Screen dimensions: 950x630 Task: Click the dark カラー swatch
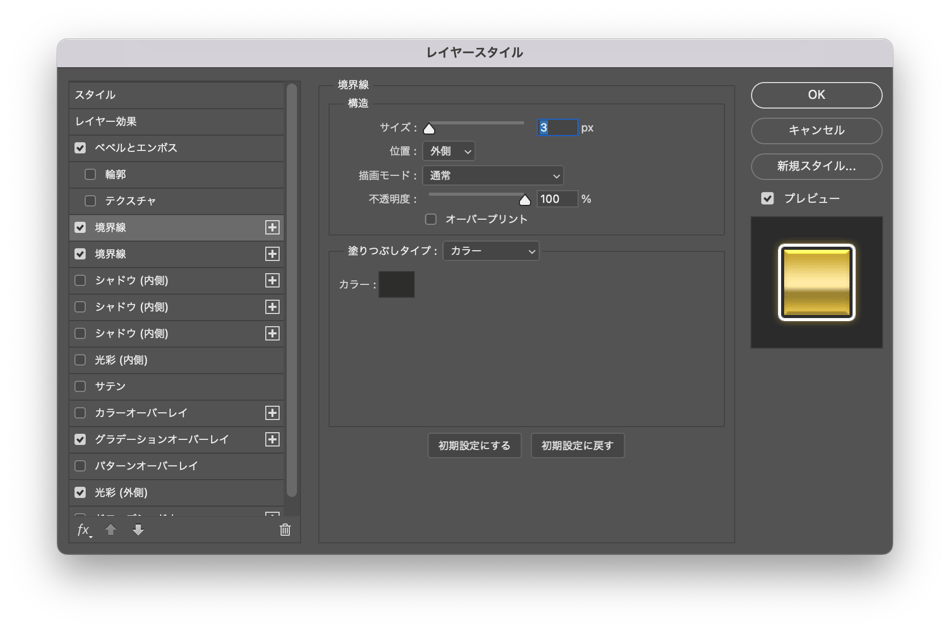(396, 285)
